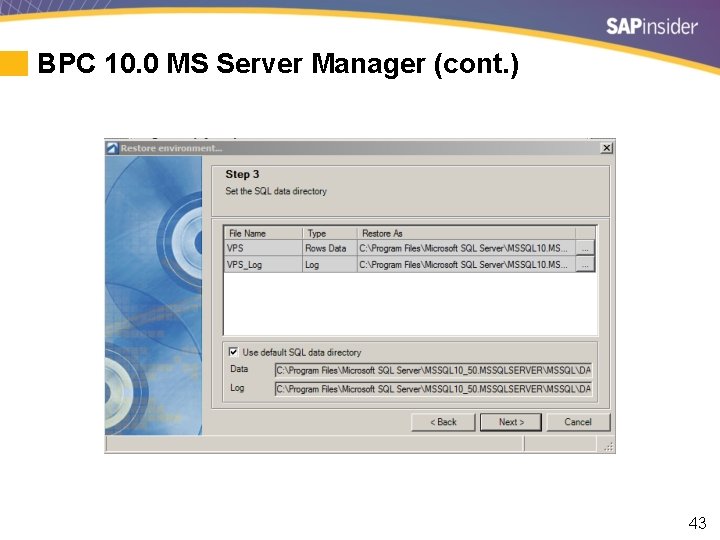
Task: Click the Restore As column header
Action: click(x=466, y=233)
